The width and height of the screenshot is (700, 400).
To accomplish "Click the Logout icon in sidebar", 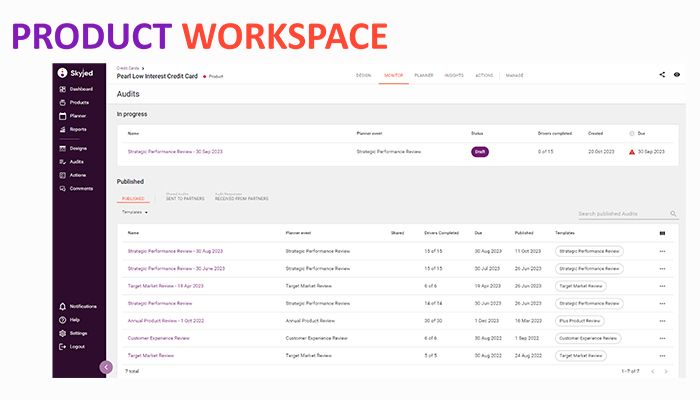I will tap(63, 346).
